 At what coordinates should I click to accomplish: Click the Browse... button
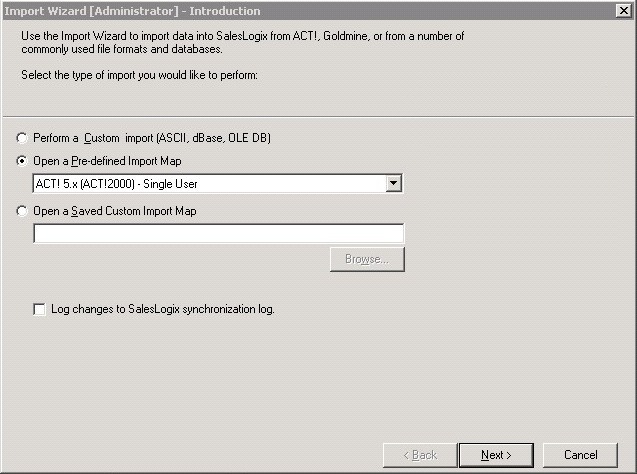[367, 259]
